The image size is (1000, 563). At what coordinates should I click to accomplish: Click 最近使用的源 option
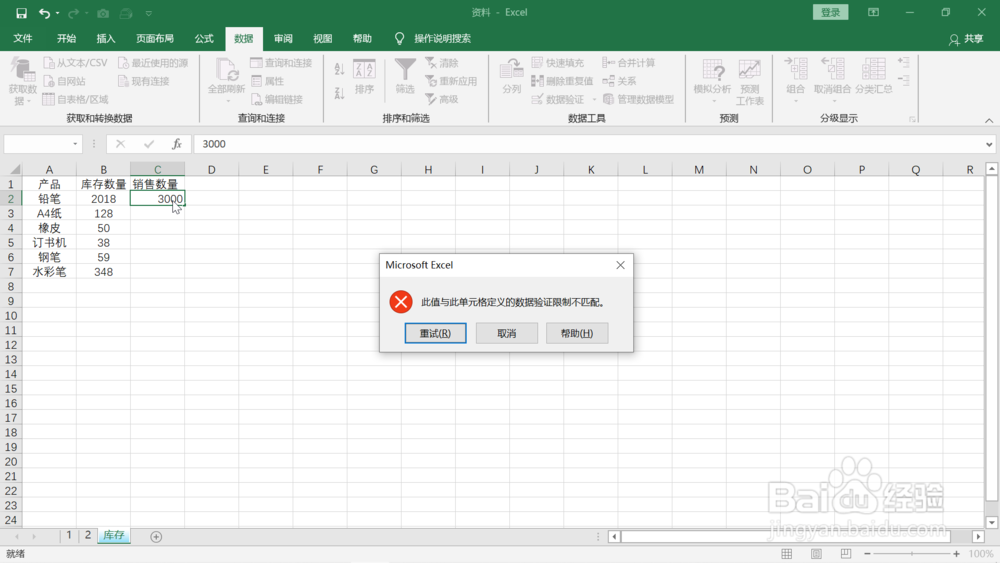153,62
